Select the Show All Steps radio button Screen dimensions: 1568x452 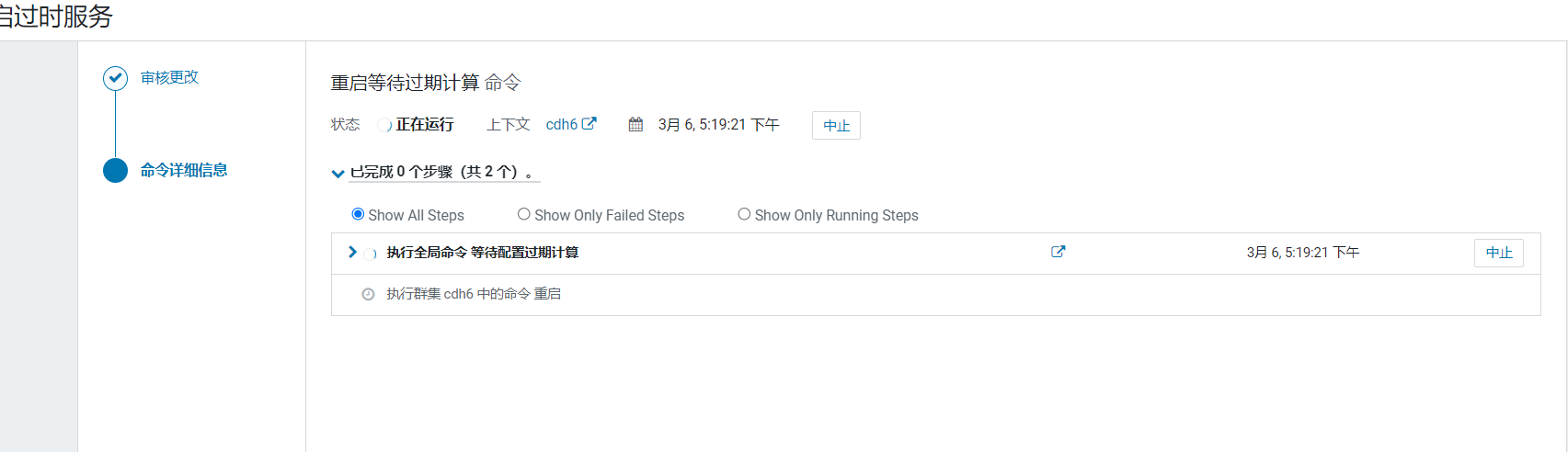click(x=358, y=214)
